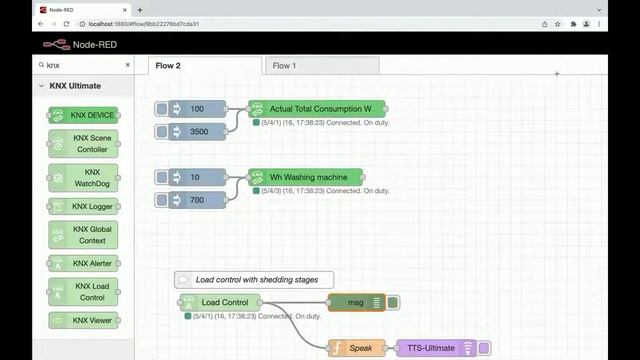The width and height of the screenshot is (640, 360).
Task: Click the TTS-Ultimate node's right-side button
Action: (x=484, y=348)
